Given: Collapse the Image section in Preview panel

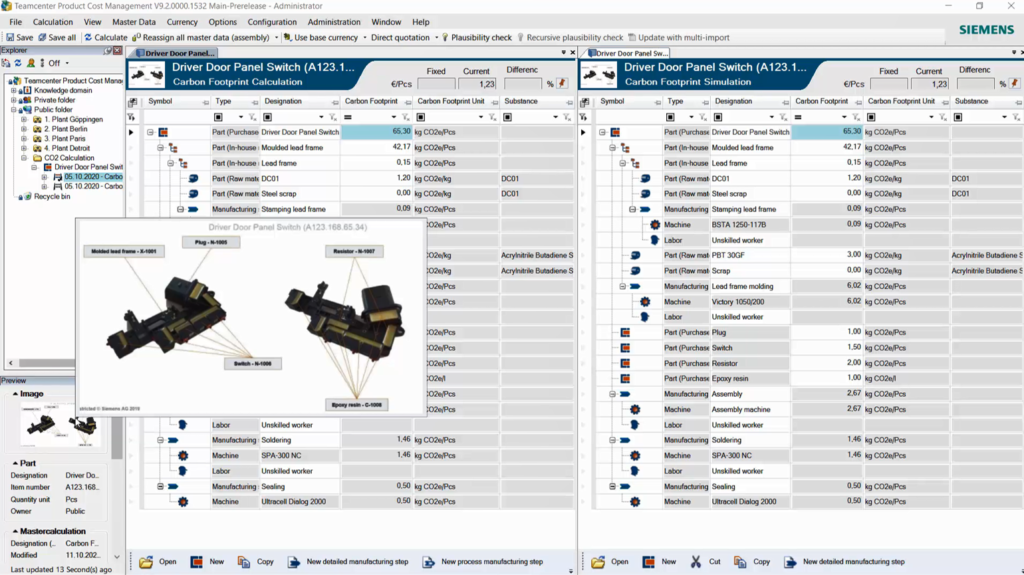Looking at the screenshot, I should pos(15,394).
